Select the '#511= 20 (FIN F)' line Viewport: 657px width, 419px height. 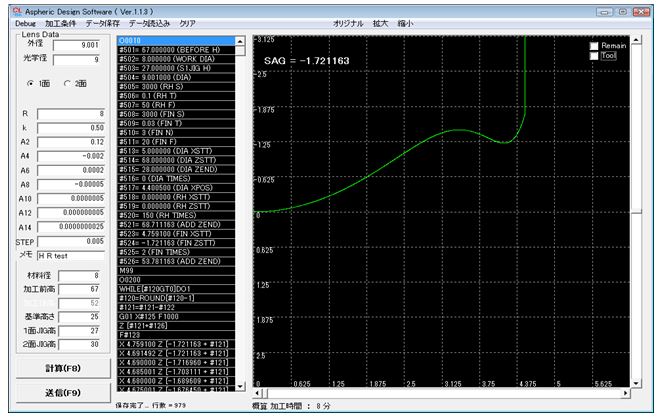(176, 142)
